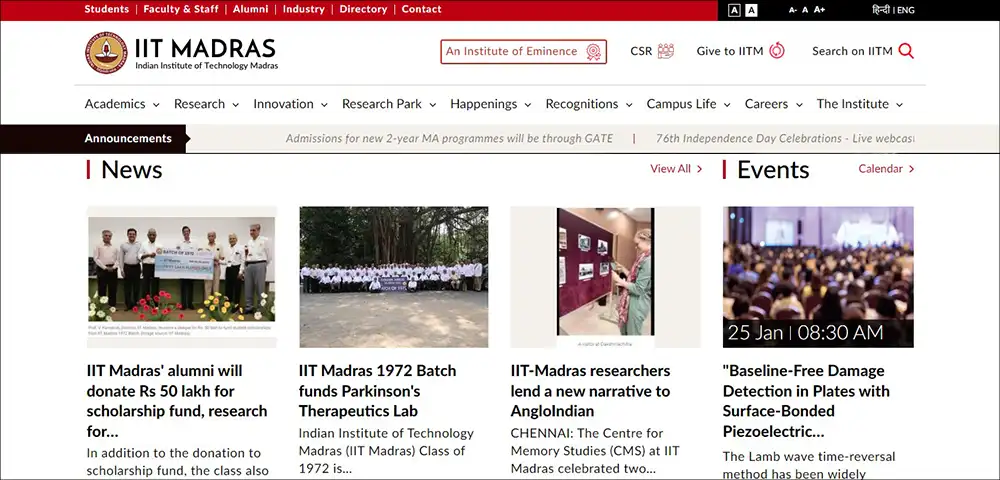Switch language to Hindi

coord(881,10)
